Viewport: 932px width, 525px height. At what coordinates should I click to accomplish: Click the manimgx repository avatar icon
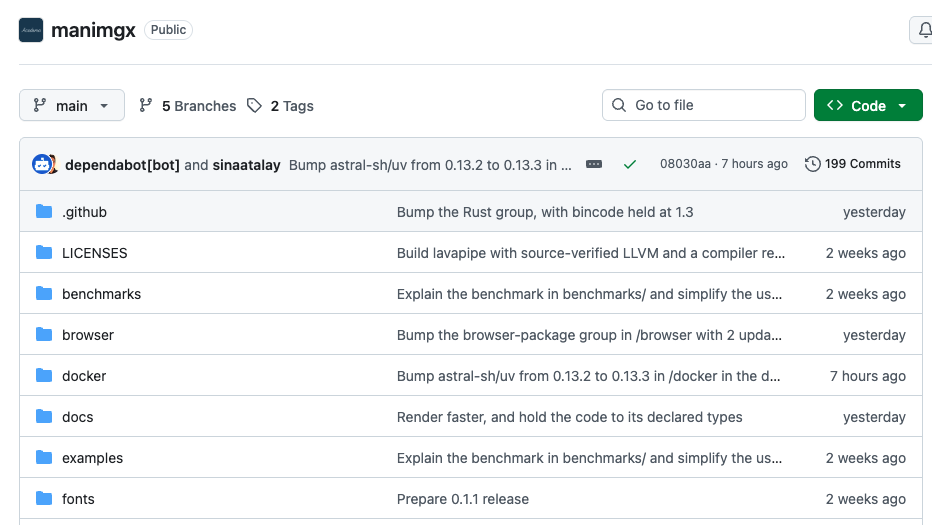pos(31,30)
